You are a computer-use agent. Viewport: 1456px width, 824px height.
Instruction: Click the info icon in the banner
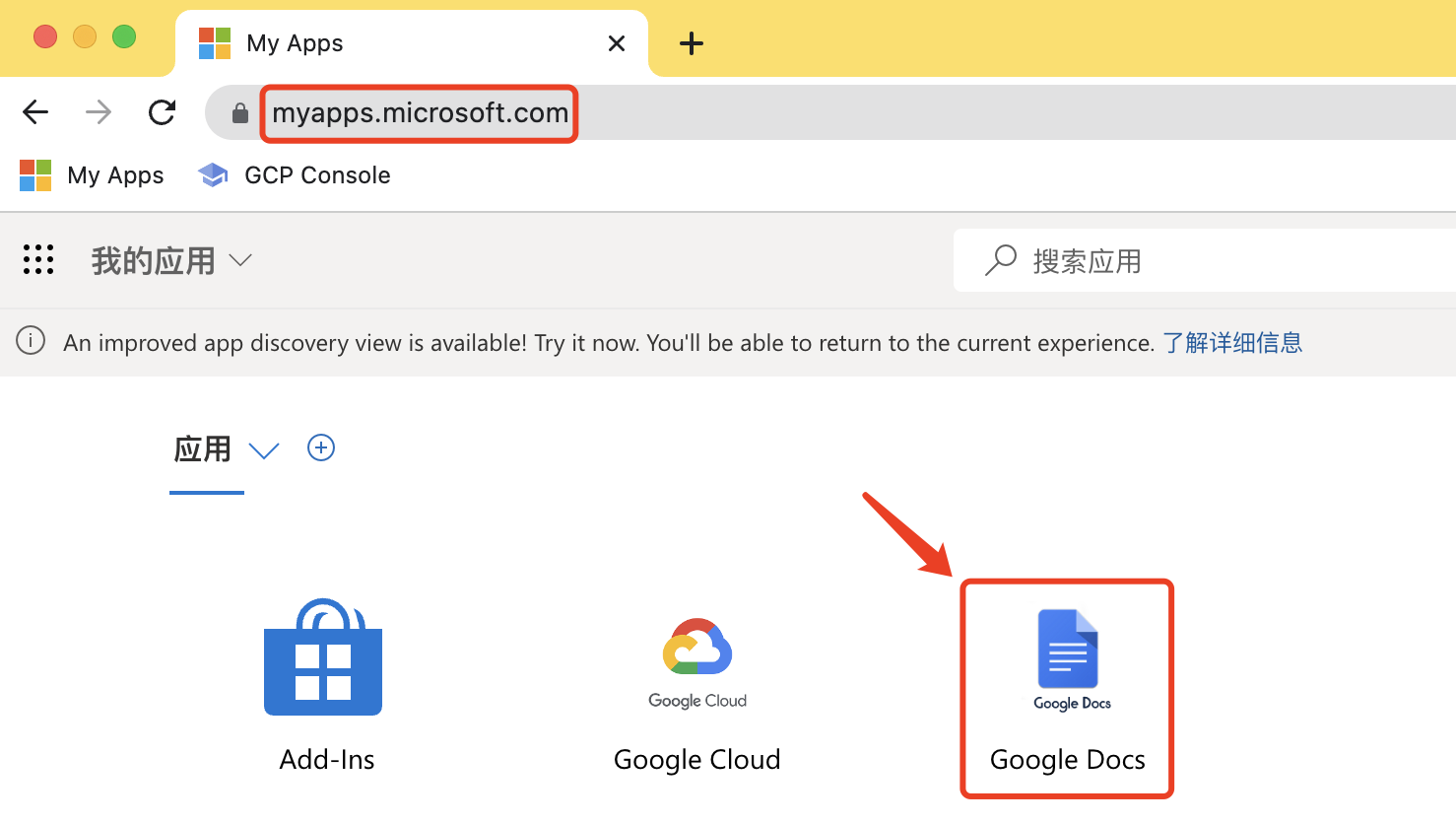click(x=31, y=341)
